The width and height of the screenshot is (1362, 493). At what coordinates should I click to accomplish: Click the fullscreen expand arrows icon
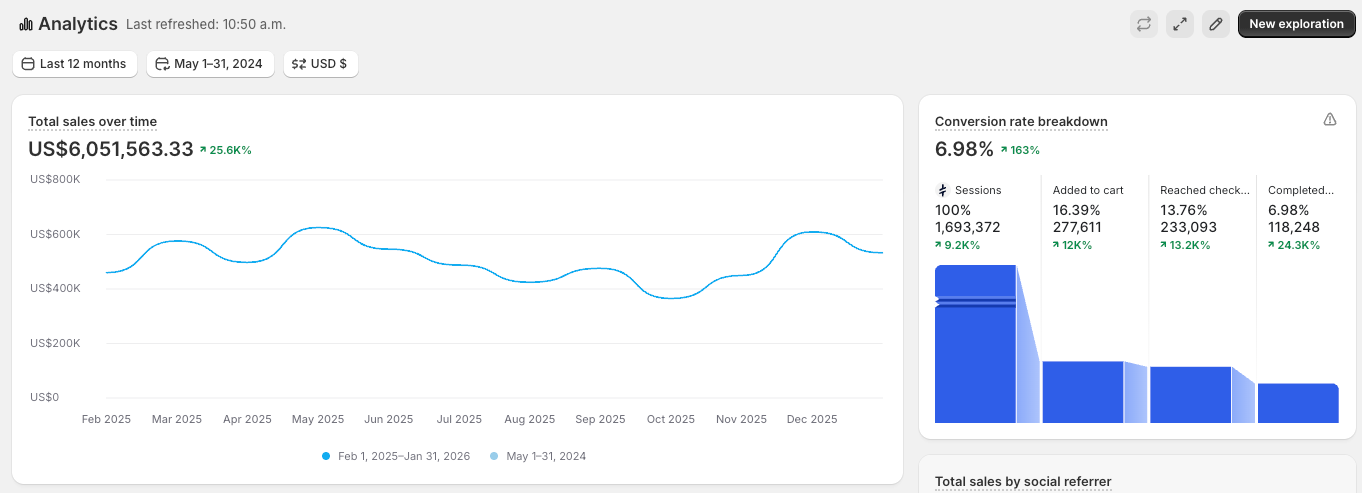tap(1180, 24)
